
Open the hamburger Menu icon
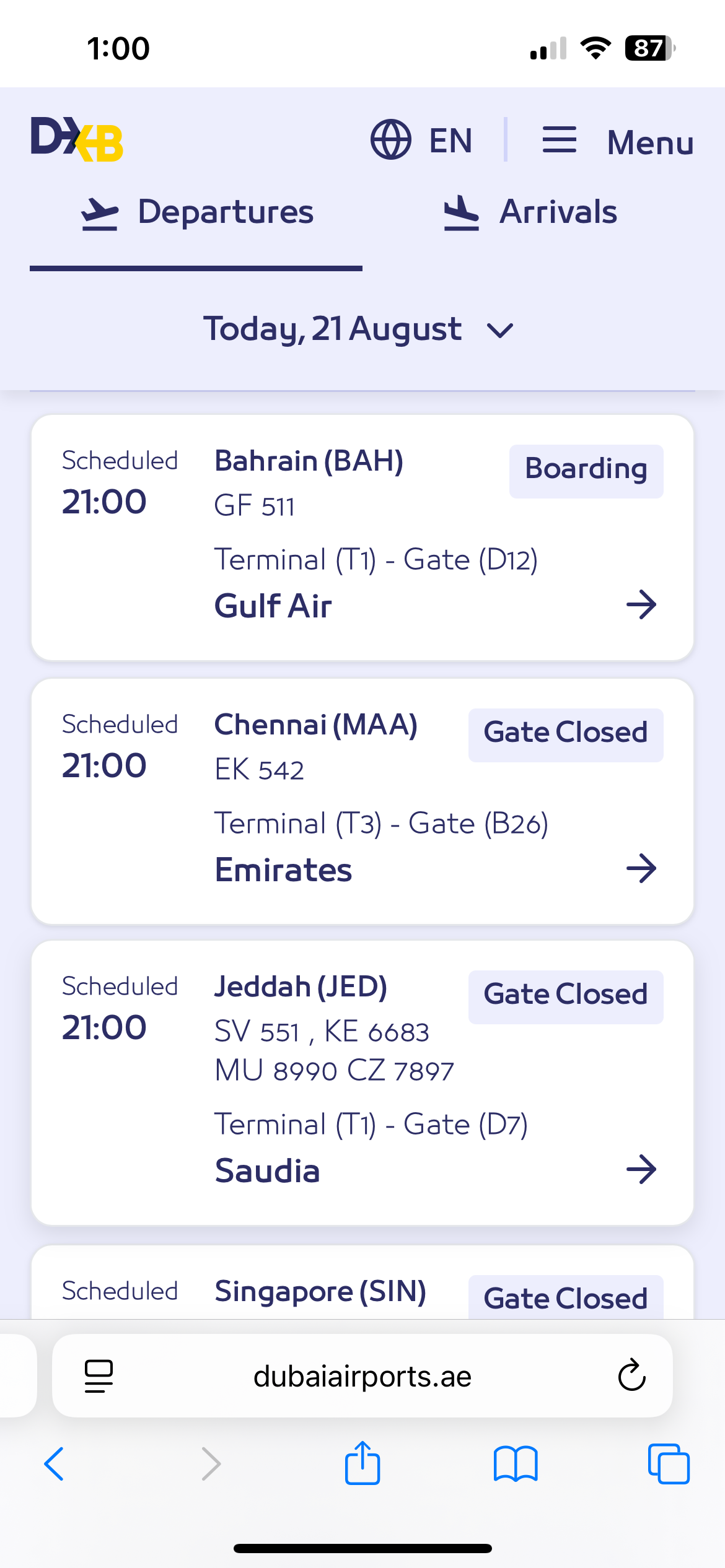[559, 140]
